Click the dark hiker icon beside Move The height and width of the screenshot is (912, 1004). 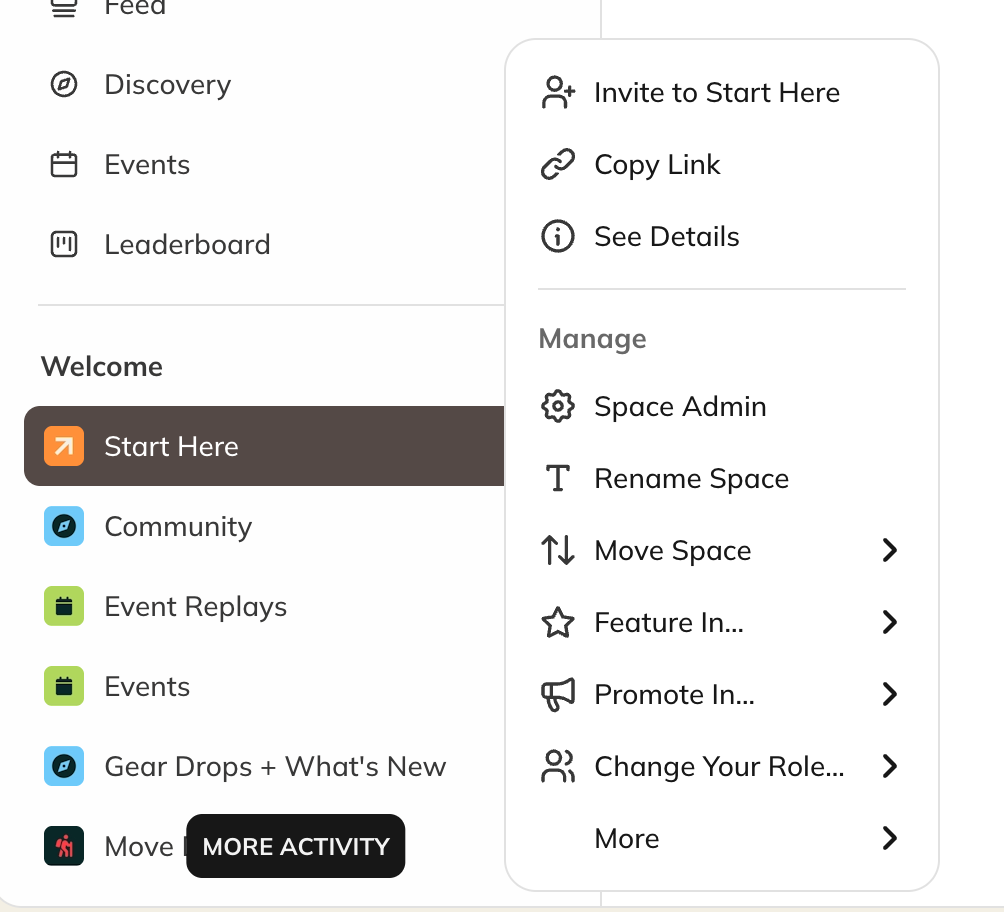pos(64,846)
